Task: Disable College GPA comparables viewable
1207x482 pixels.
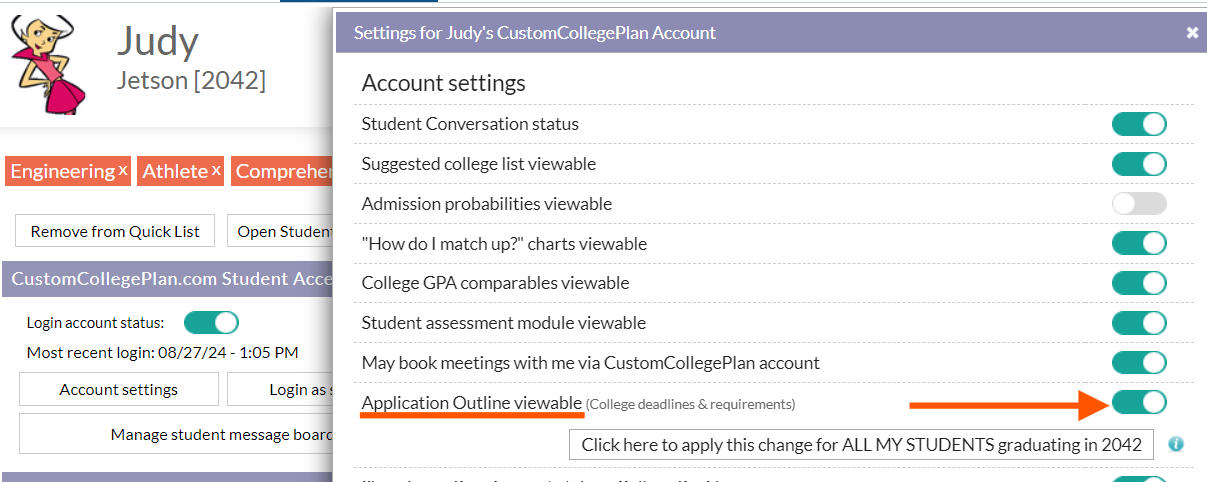Action: pyautogui.click(x=1139, y=283)
